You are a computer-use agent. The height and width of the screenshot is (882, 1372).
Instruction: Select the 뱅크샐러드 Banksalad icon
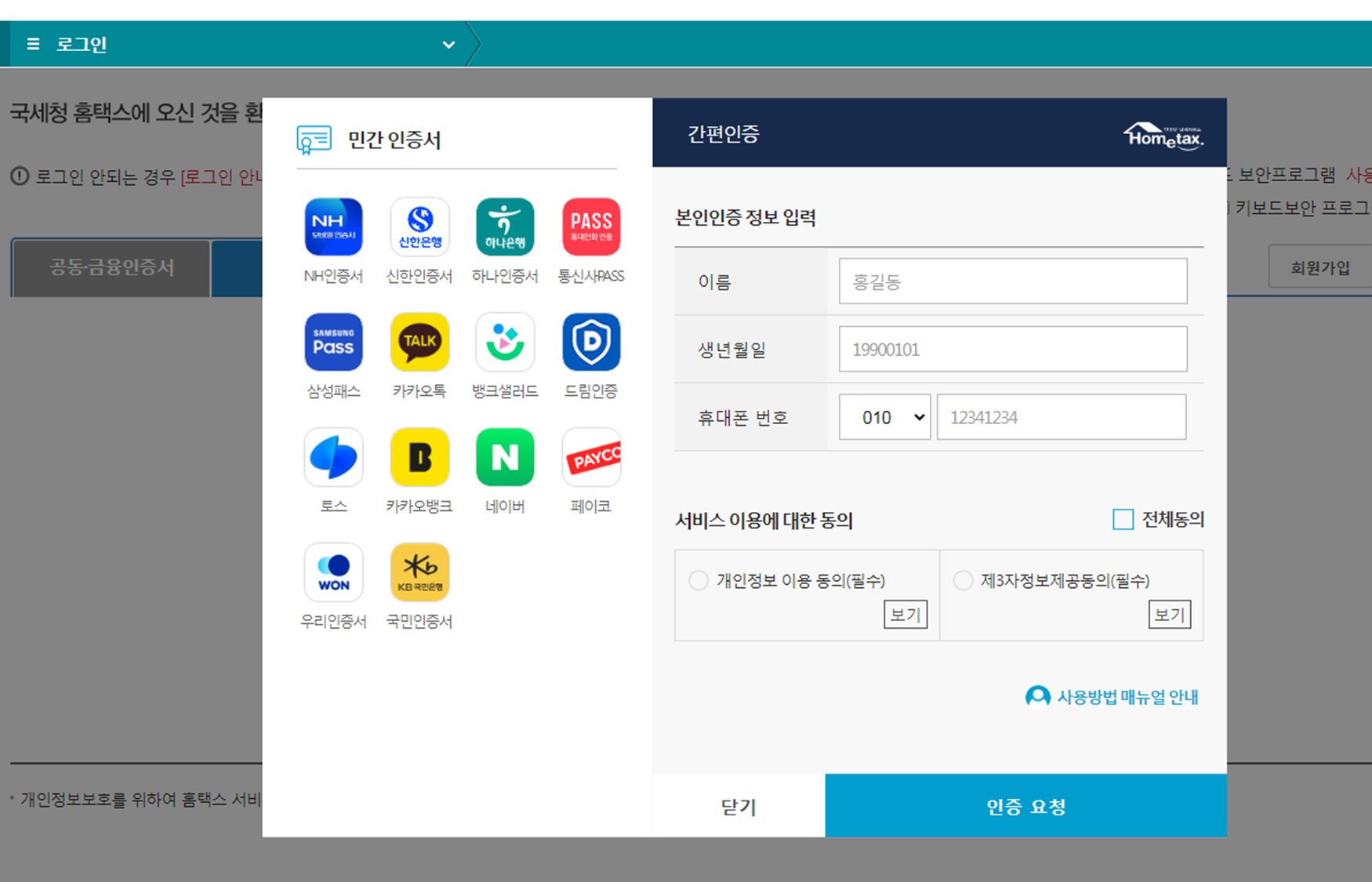(505, 342)
